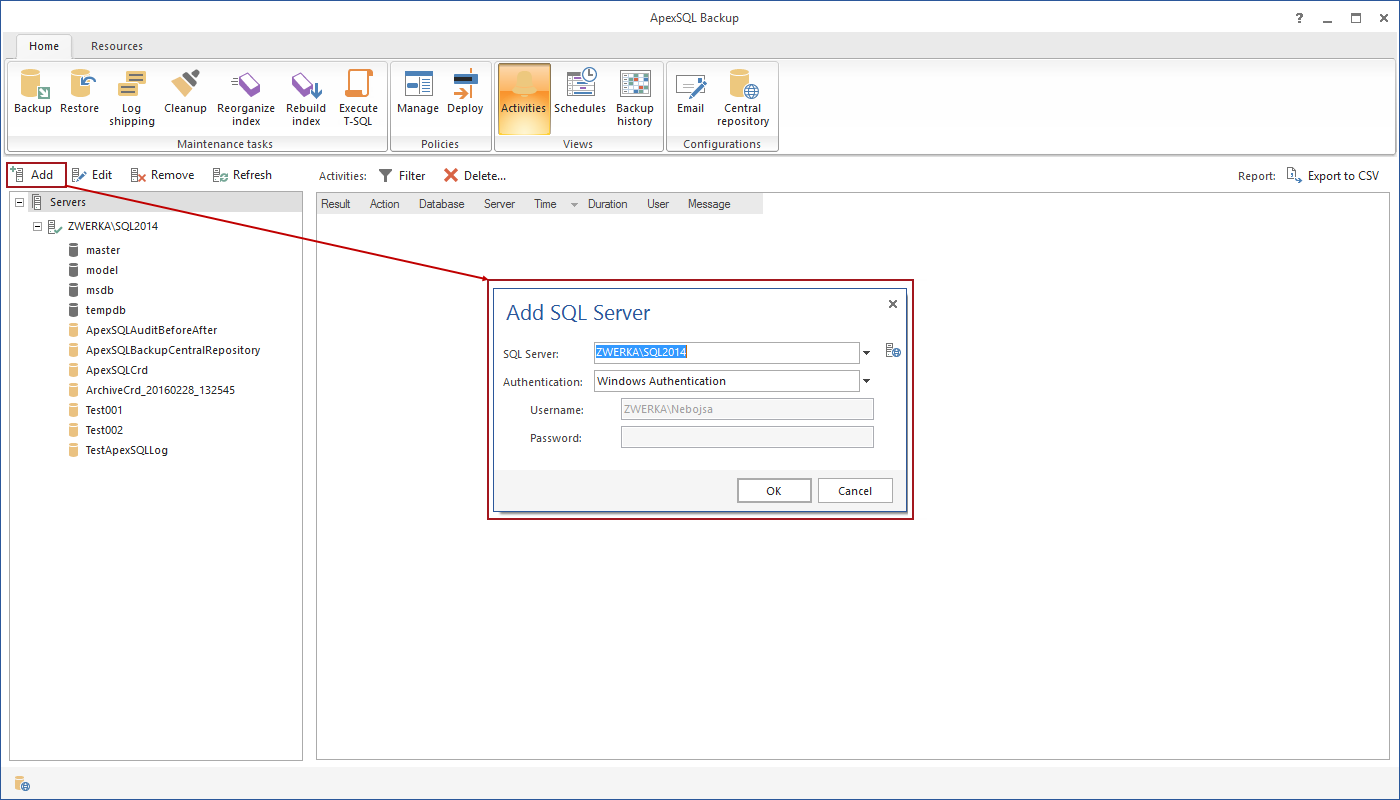Screen dimensions: 1400x800
Task: Click the repository icon in status bar
Action: 22,783
